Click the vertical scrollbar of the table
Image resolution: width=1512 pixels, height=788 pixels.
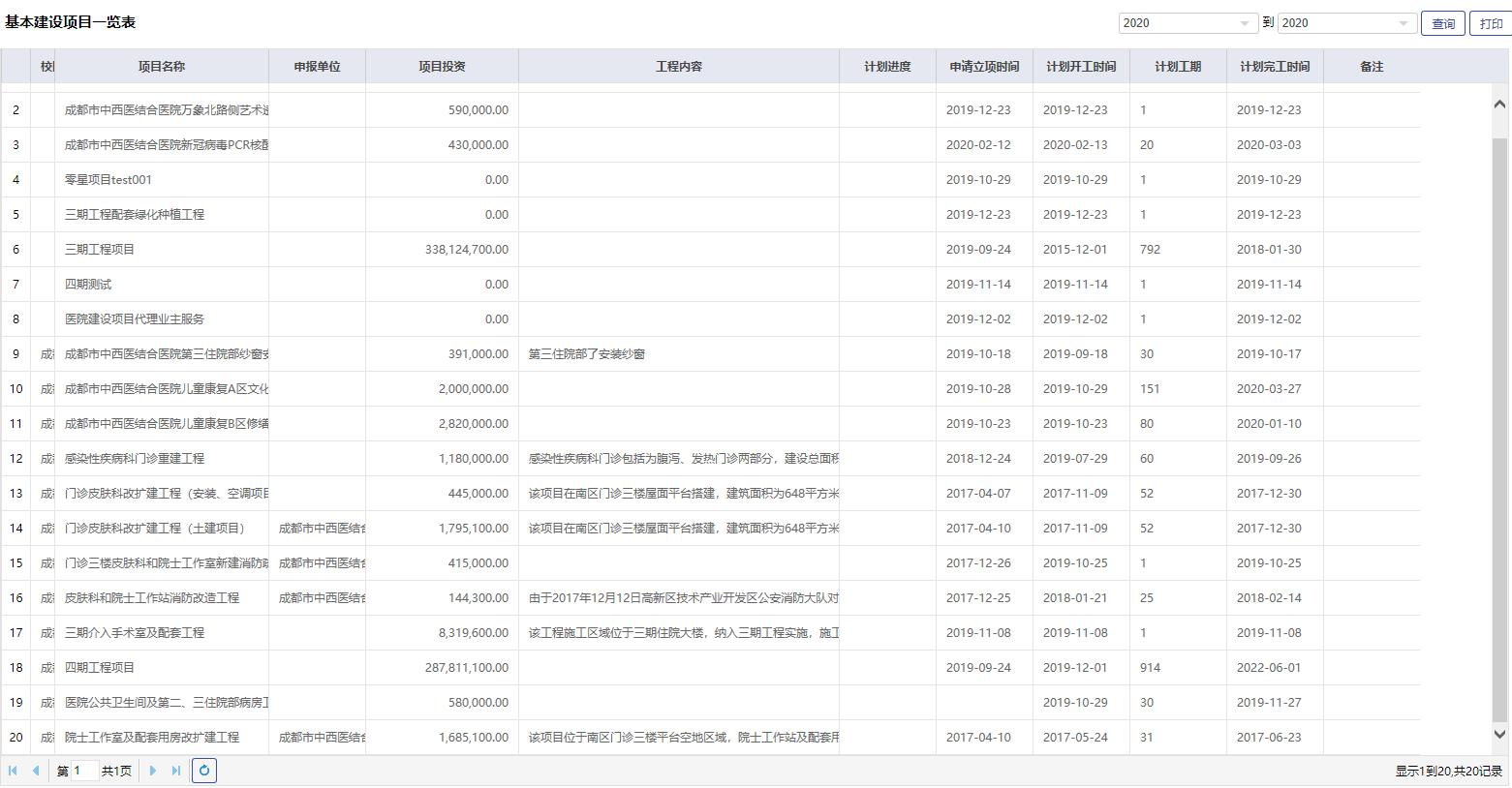[1499, 426]
